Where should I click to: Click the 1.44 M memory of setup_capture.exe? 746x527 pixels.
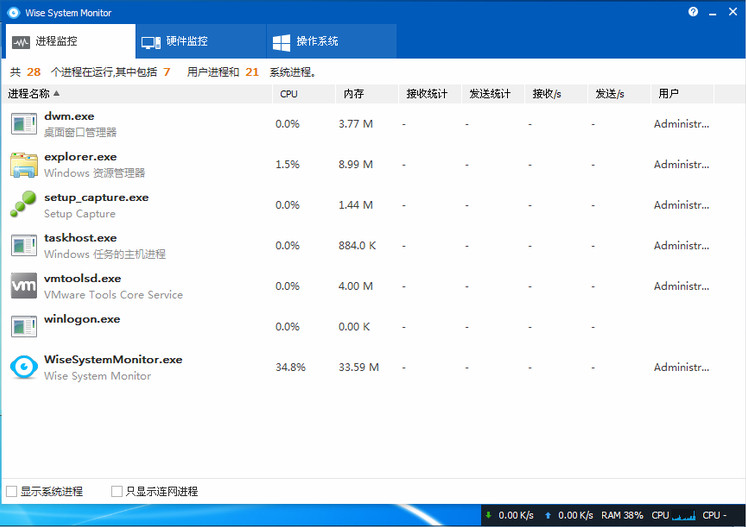point(355,205)
